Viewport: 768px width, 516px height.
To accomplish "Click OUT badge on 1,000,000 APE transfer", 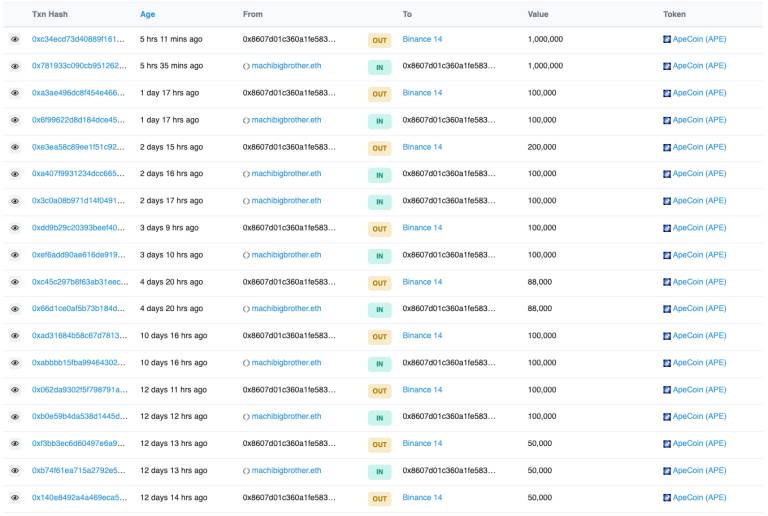I will coord(379,40).
